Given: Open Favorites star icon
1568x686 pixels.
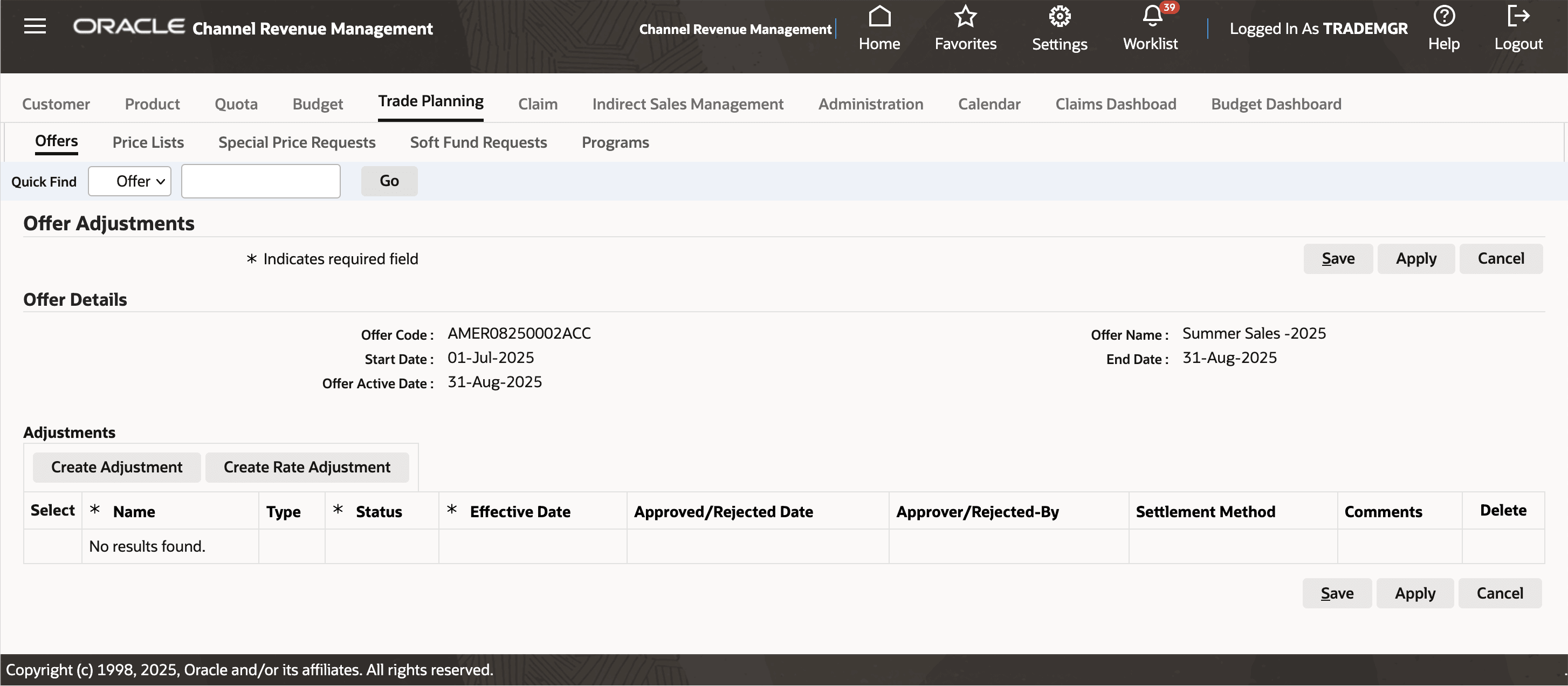Looking at the screenshot, I should [x=965, y=16].
